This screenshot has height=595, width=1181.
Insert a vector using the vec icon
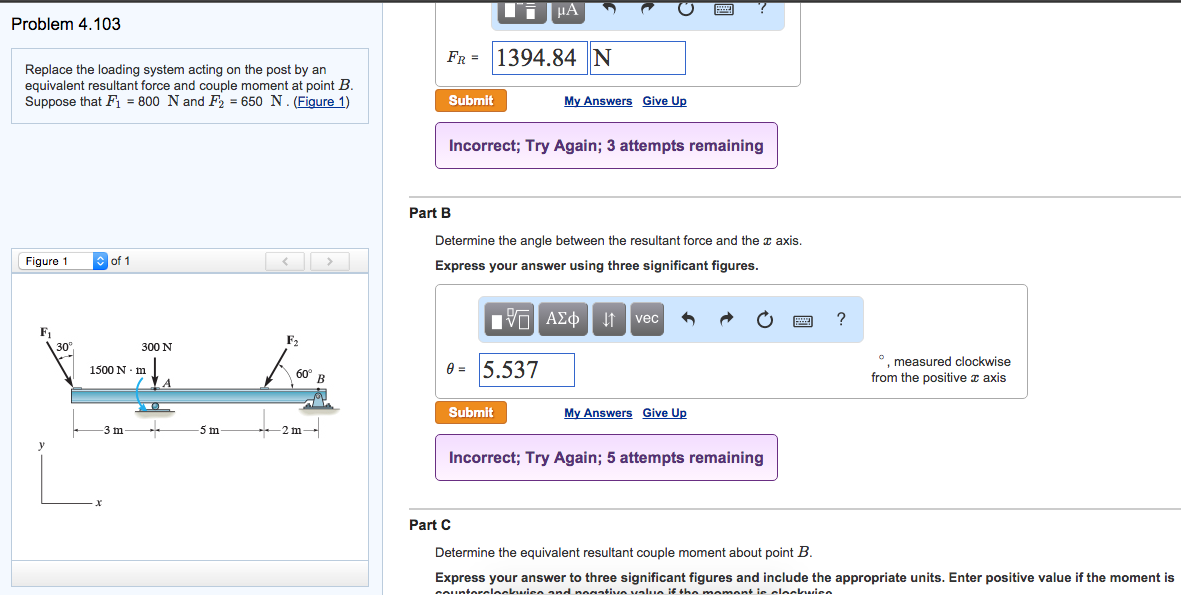pyautogui.click(x=645, y=318)
